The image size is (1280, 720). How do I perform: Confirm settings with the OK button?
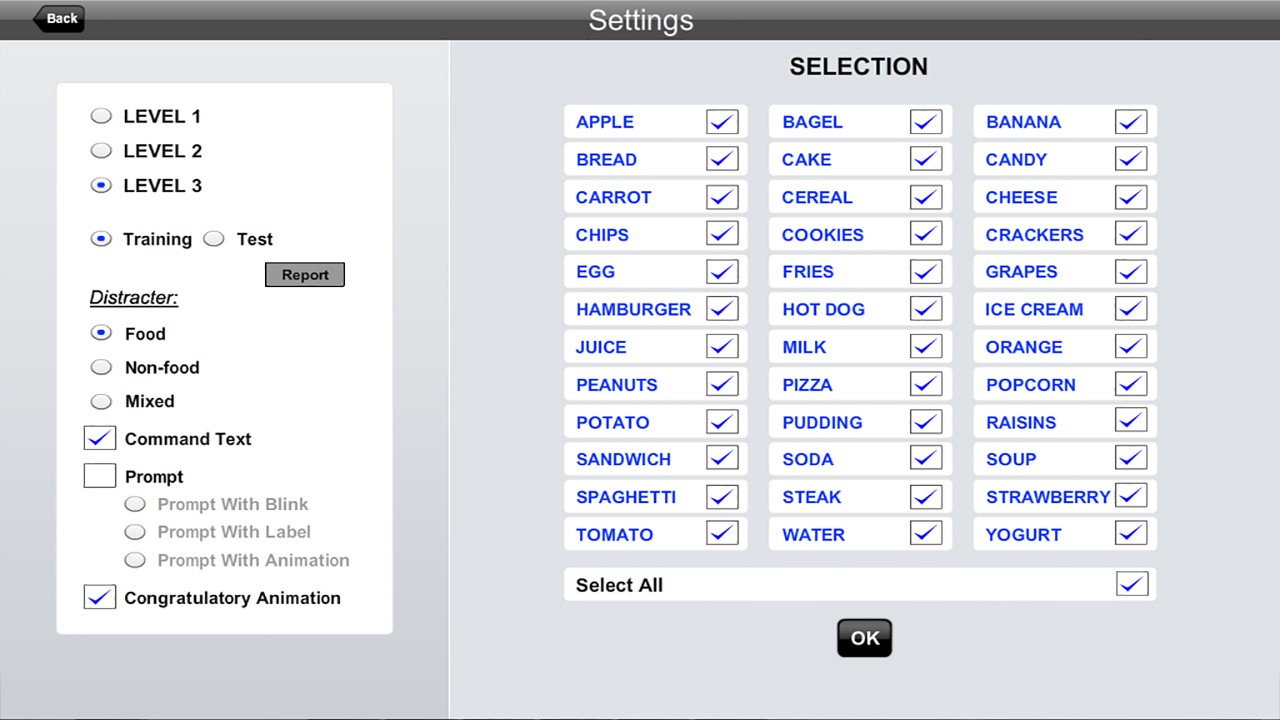[864, 638]
